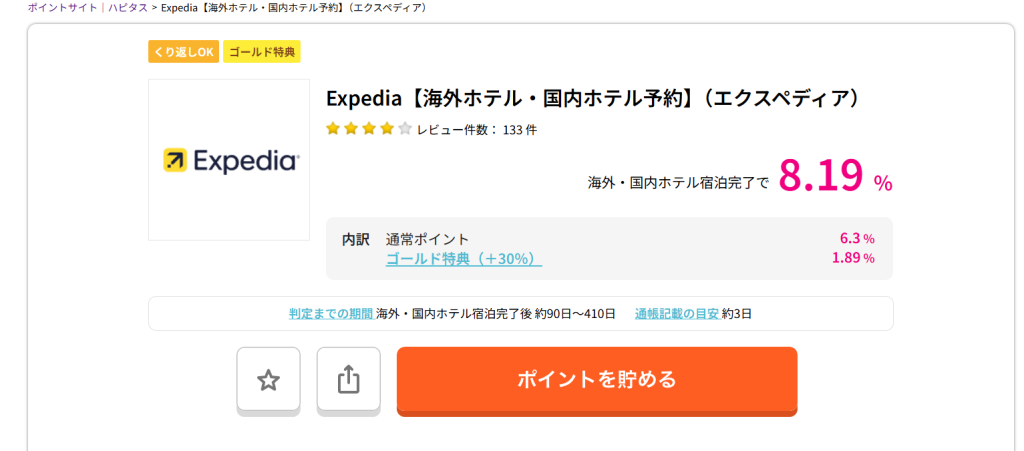Click the share icon button

[348, 379]
